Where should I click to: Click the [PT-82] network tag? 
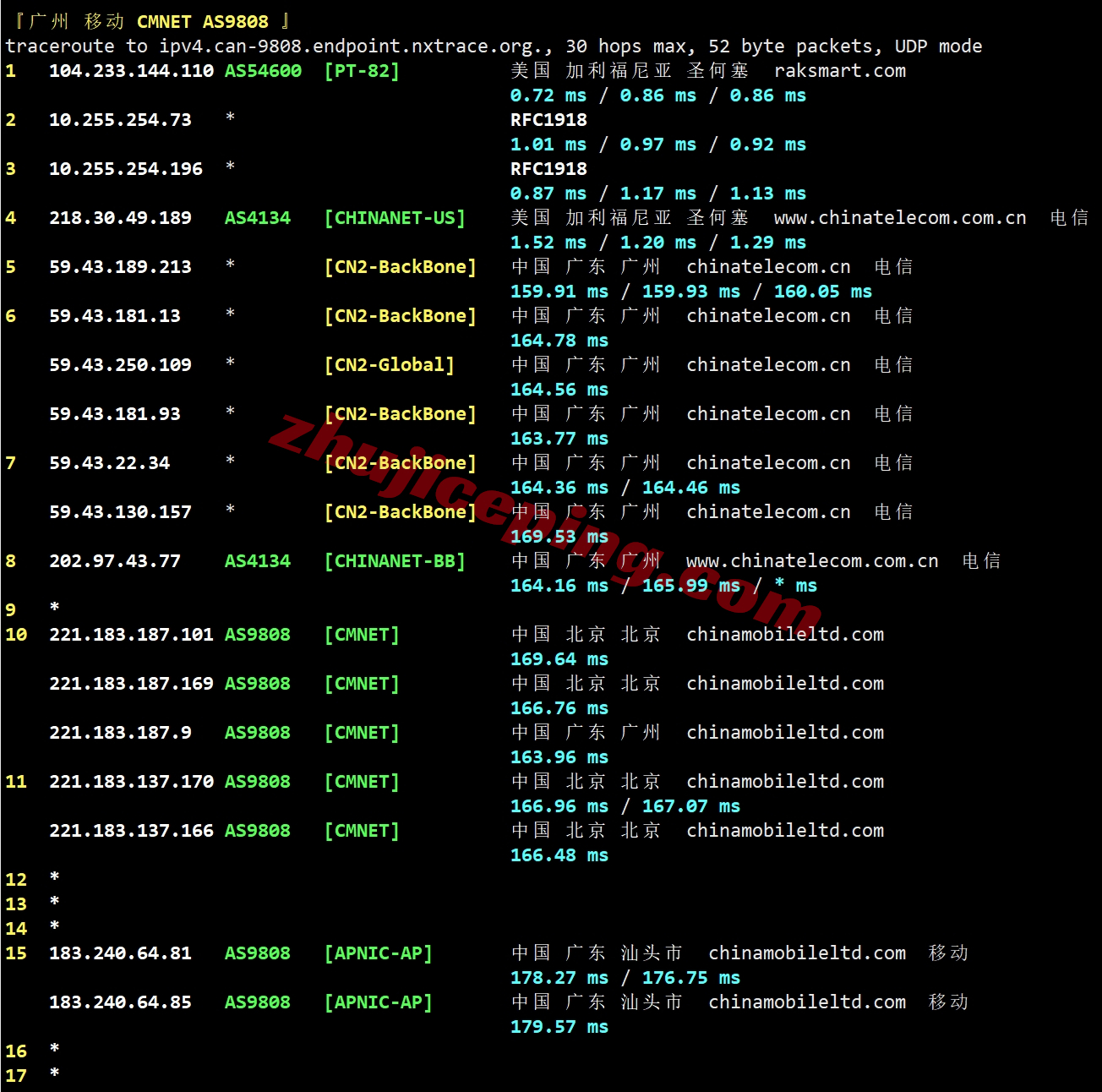[362, 71]
